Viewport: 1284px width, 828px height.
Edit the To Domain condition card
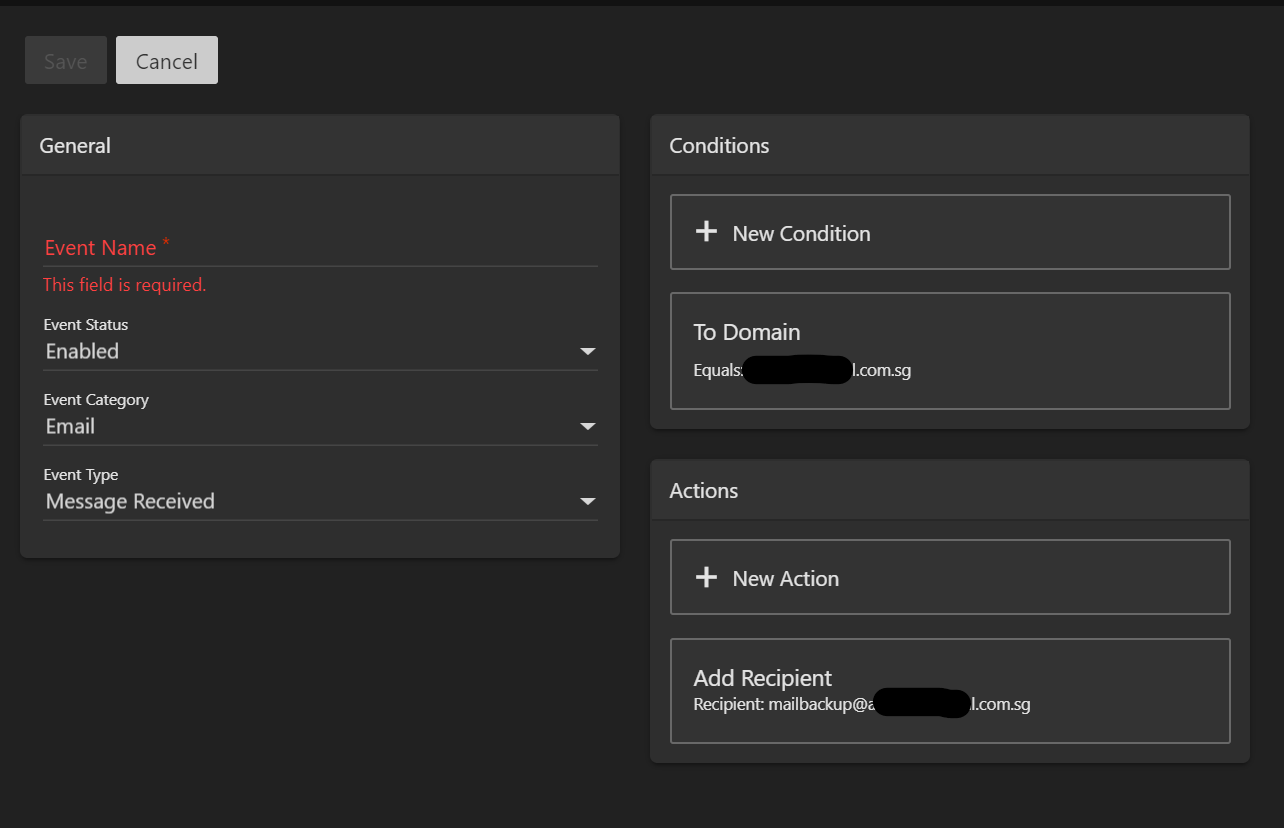(949, 350)
